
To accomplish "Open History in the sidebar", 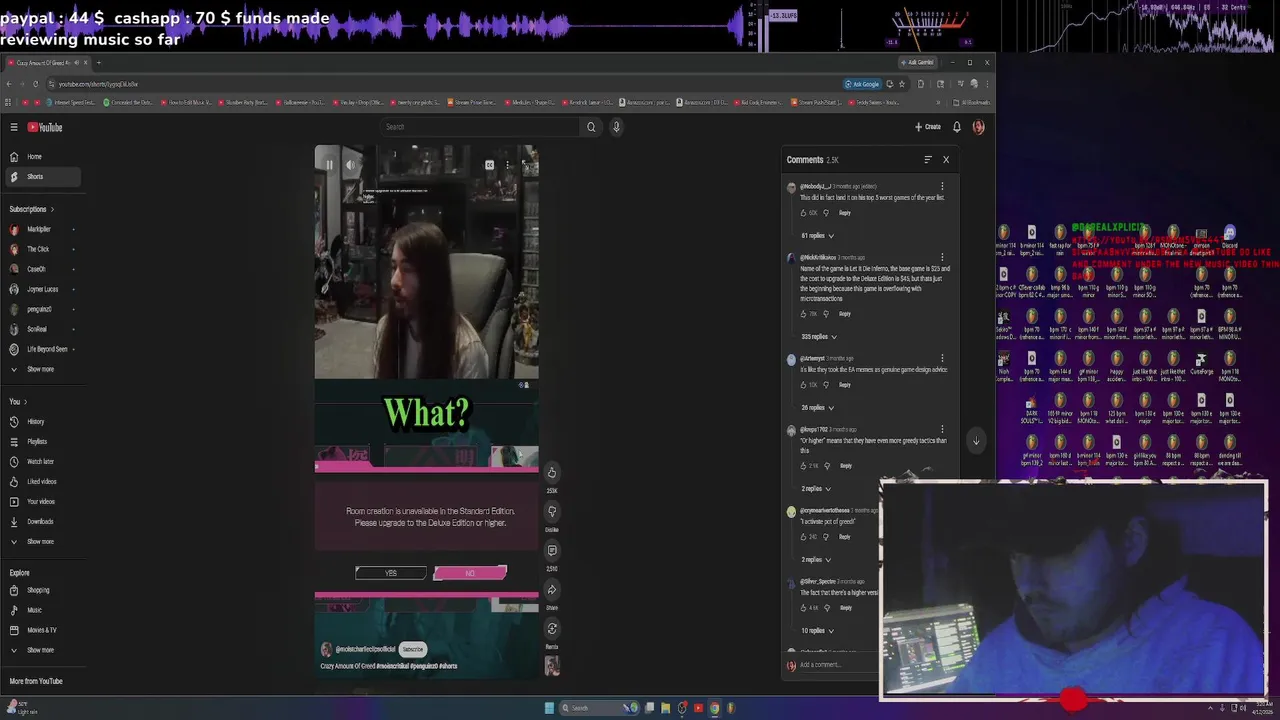I will point(41,422).
